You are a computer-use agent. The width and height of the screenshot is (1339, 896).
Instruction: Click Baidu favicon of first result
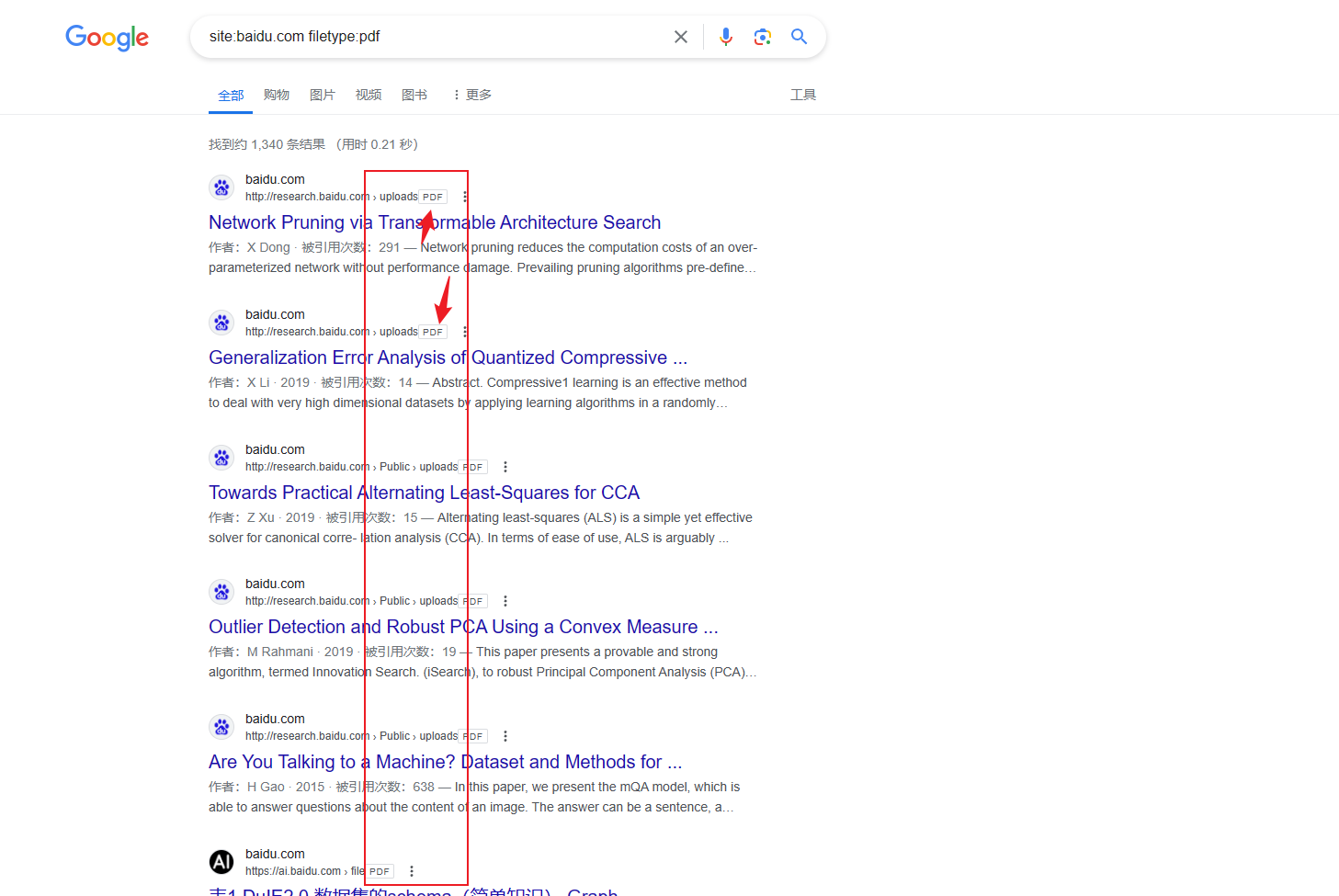click(221, 187)
